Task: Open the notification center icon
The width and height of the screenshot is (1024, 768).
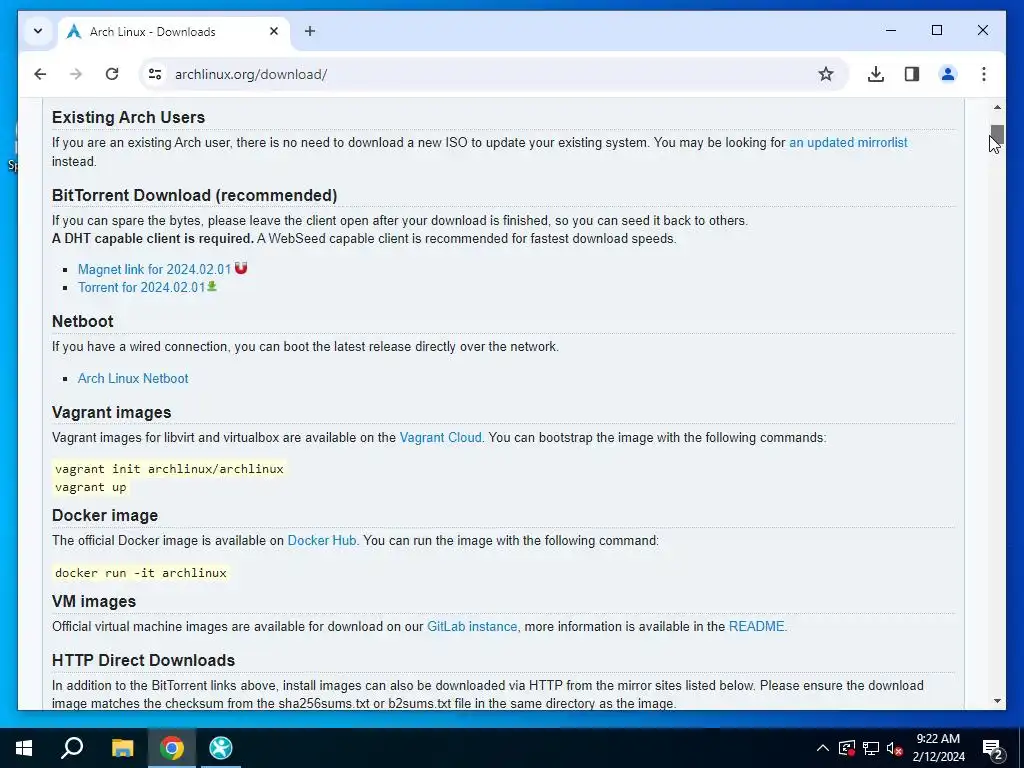Action: click(x=992, y=748)
